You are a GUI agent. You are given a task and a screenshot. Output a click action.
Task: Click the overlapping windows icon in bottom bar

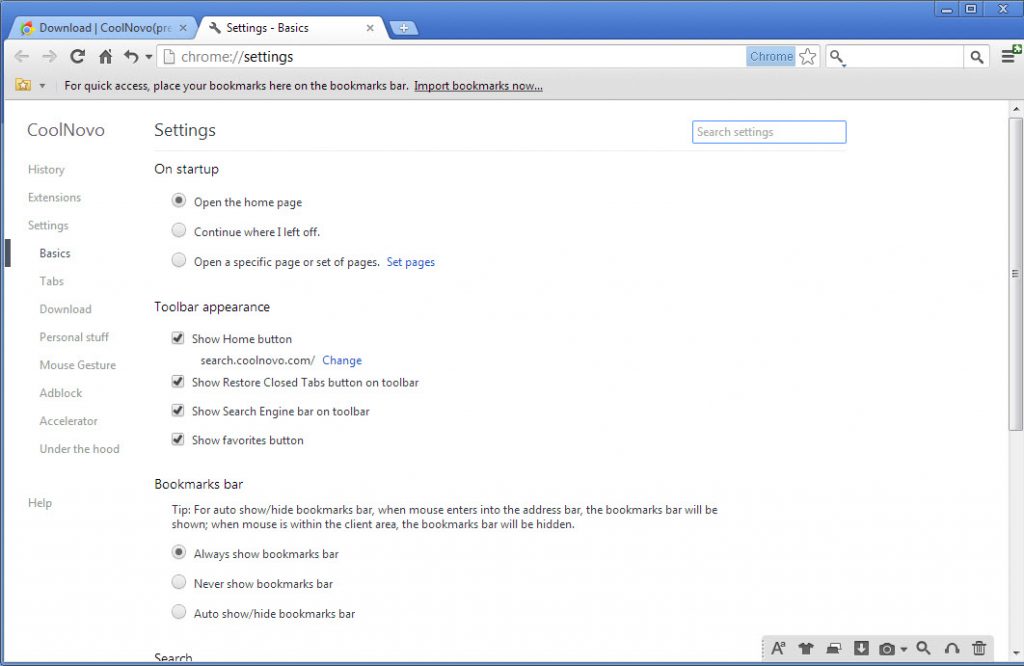point(833,648)
